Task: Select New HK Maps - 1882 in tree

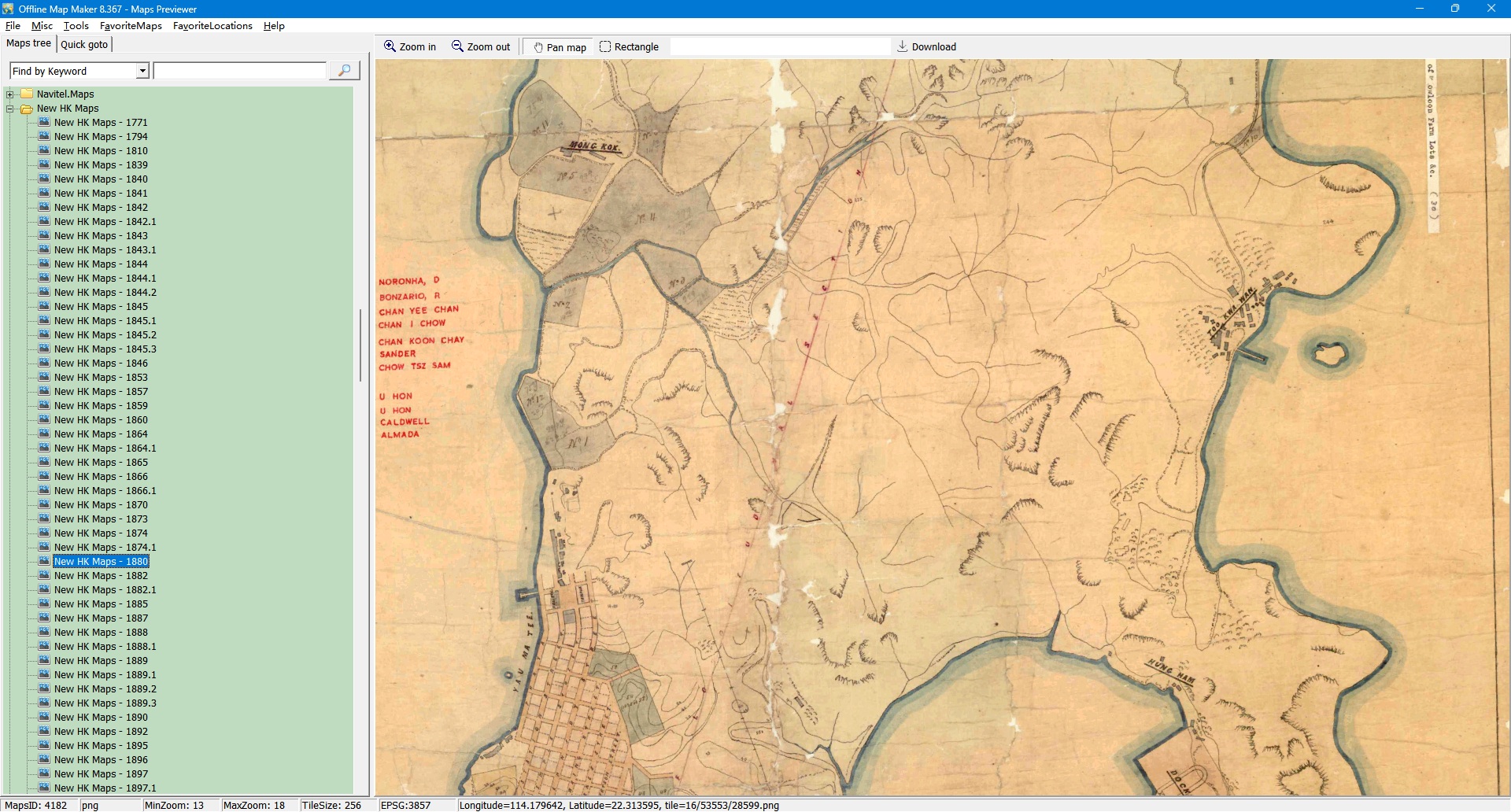Action: click(101, 576)
